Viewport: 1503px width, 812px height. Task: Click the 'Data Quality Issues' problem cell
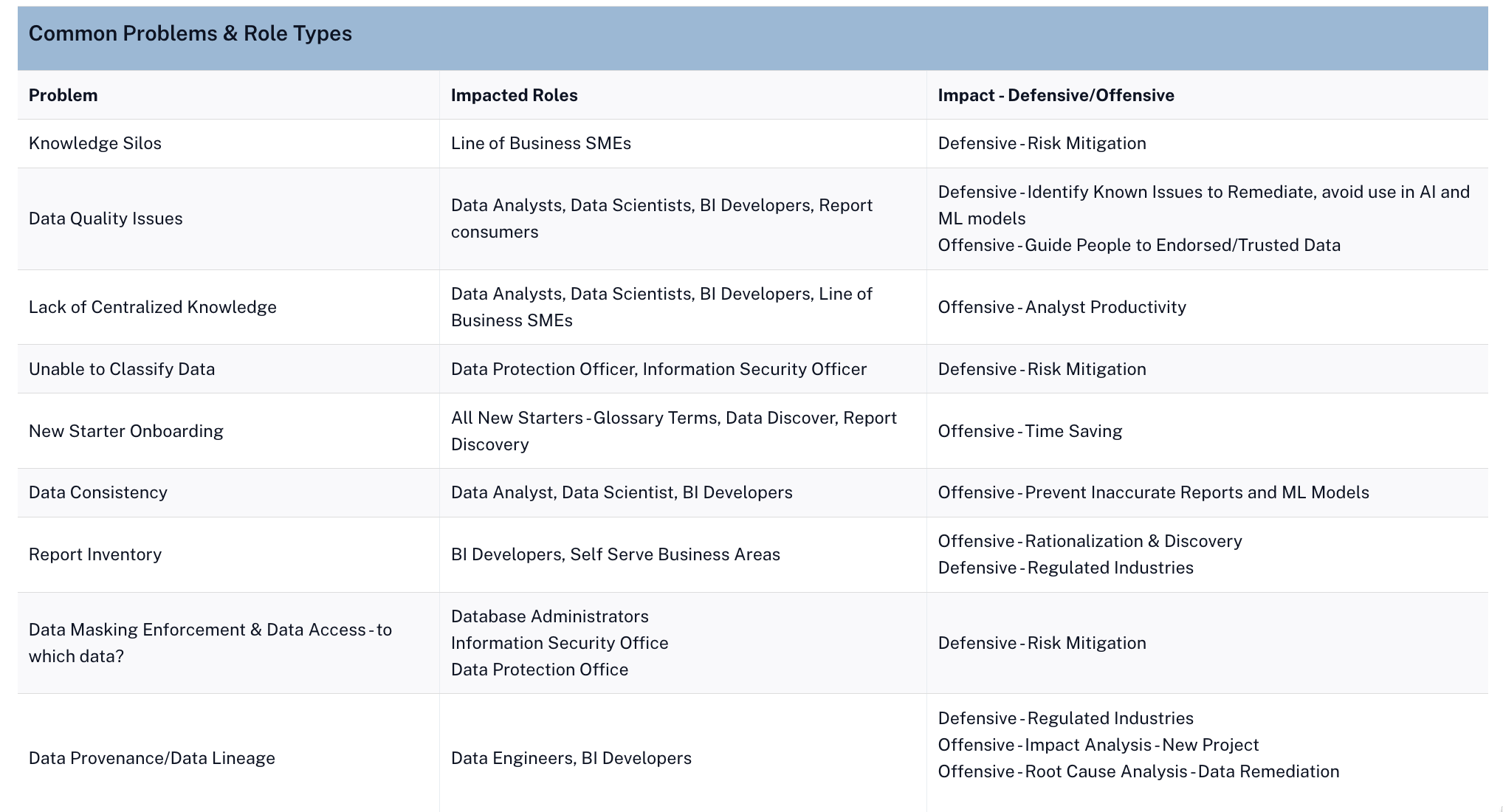coord(106,219)
